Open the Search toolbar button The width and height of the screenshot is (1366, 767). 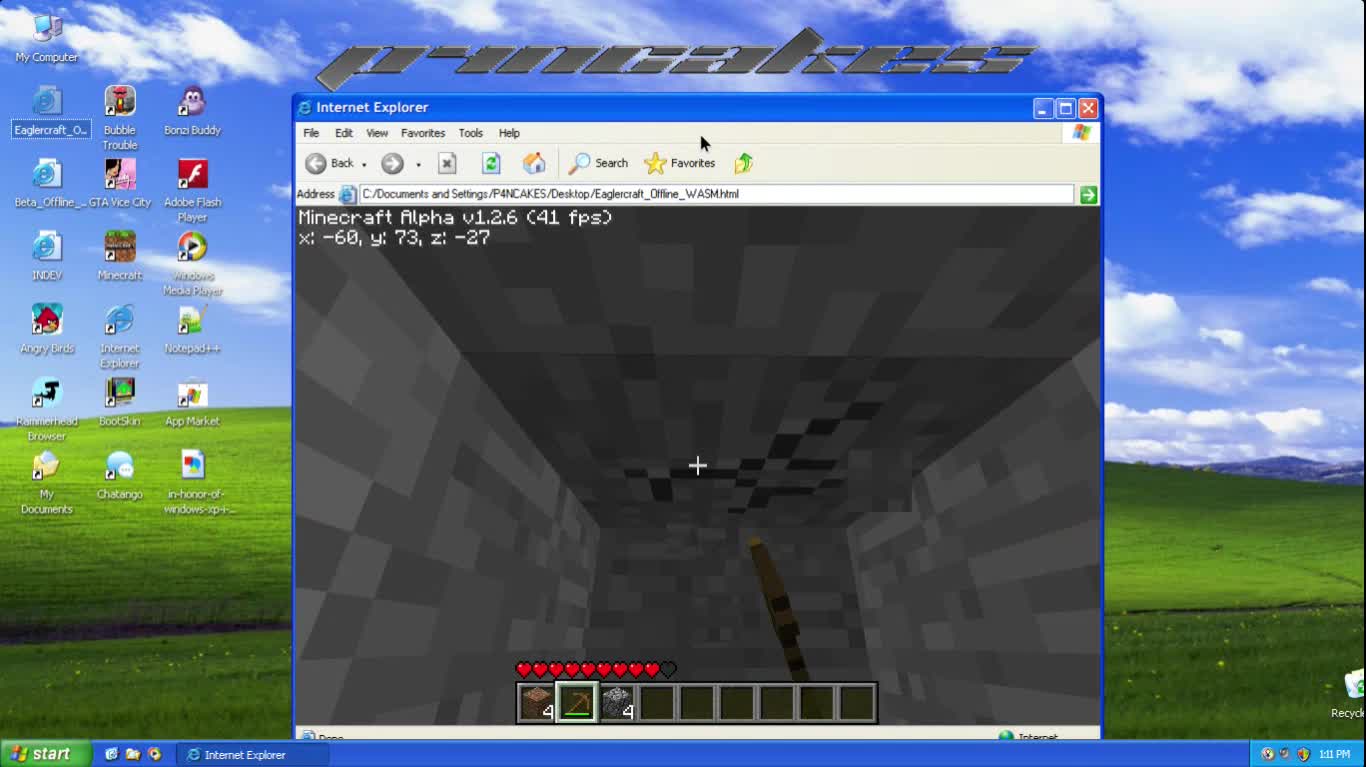599,163
